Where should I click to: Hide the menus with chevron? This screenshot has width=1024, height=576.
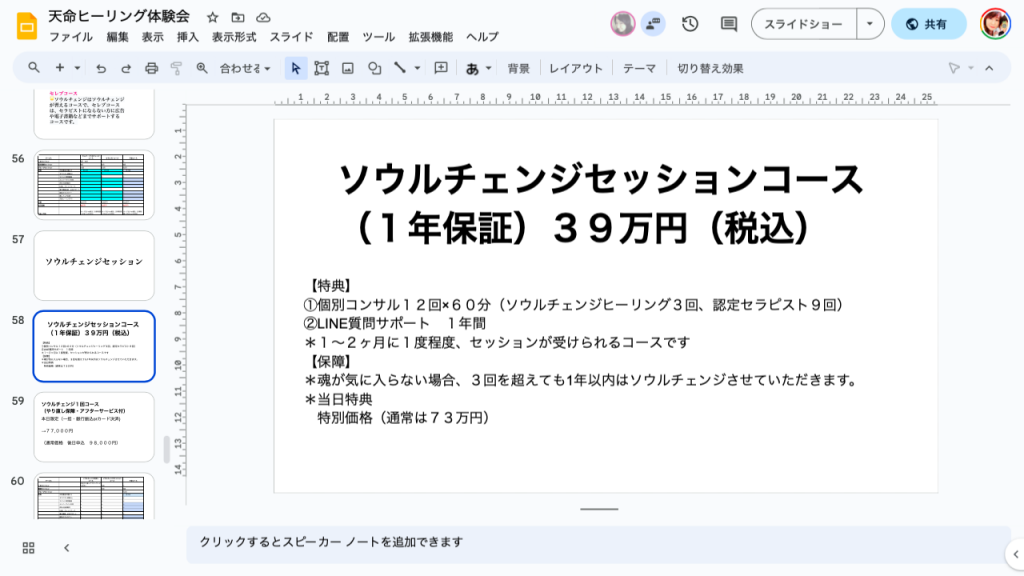point(989,68)
